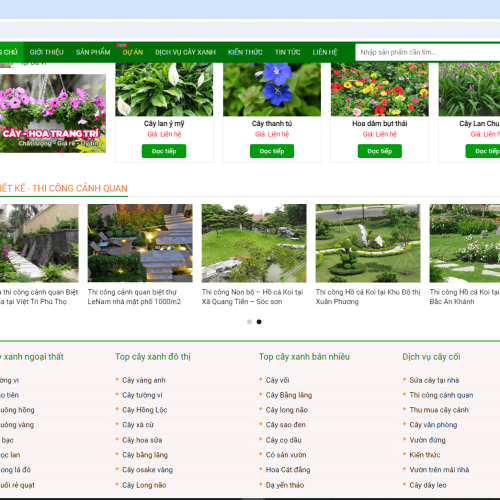Screen dimensions: 500x500
Task: Open the Cây hoa sữa link
Action: tap(142, 440)
